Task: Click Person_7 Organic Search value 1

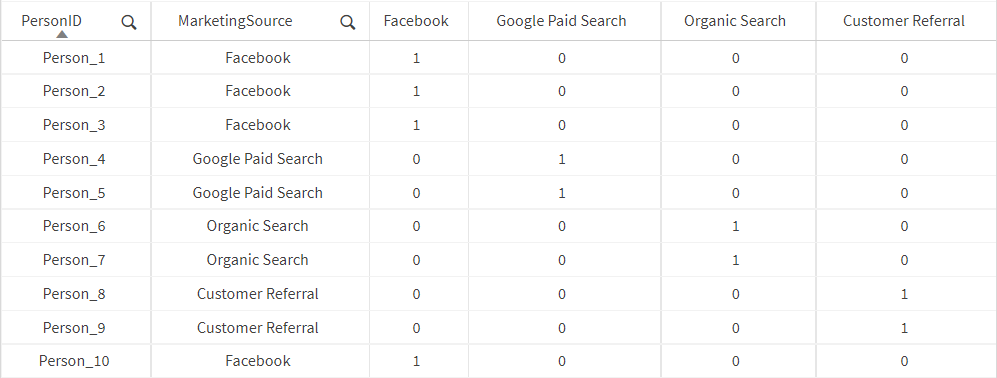Action: click(736, 260)
